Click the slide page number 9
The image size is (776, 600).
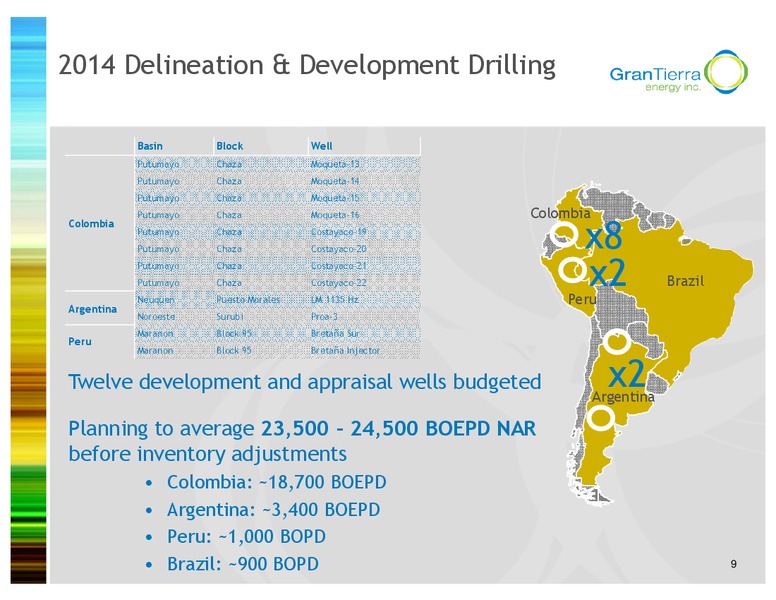(x=733, y=564)
